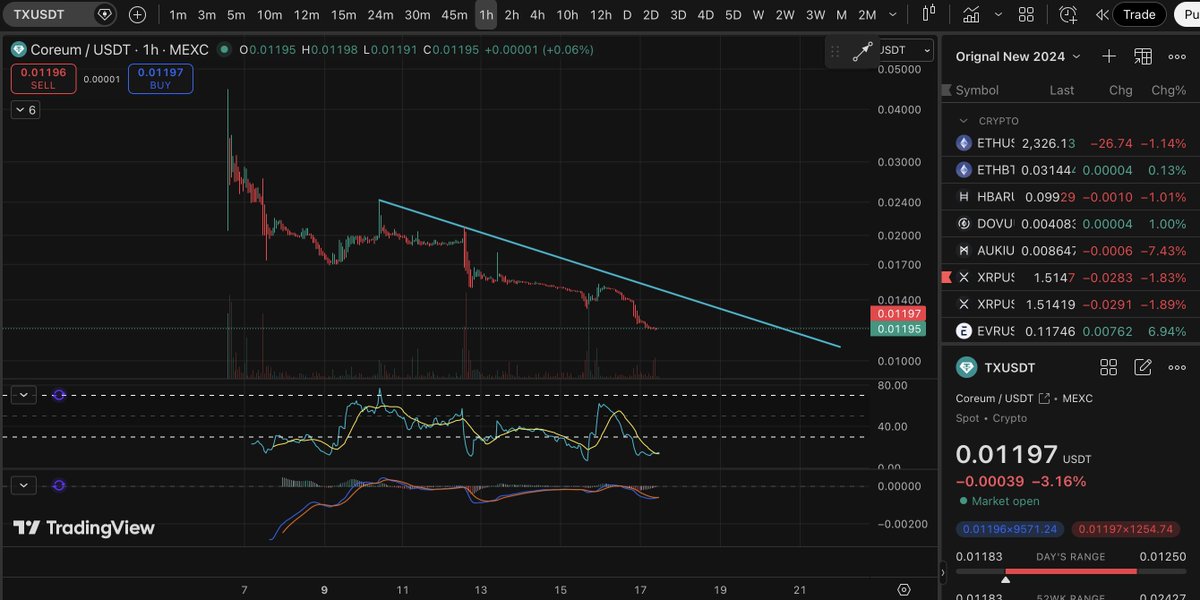This screenshot has height=600, width=1200.
Task: Create an alert with the clock-plus icon
Action: [x=1068, y=14]
